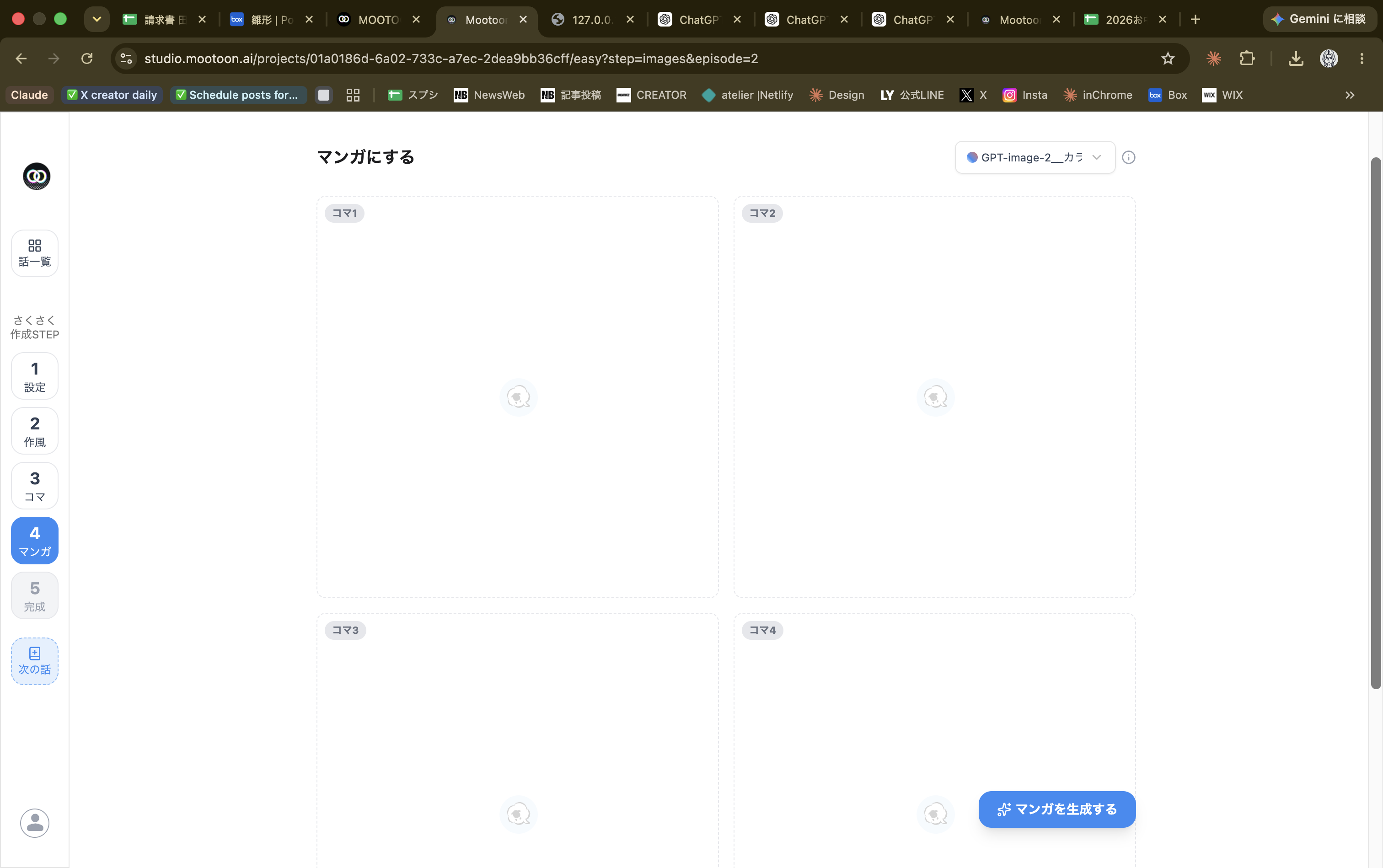The width and height of the screenshot is (1383, 868).
Task: Open the tab search dropdown arrow
Action: (97, 20)
